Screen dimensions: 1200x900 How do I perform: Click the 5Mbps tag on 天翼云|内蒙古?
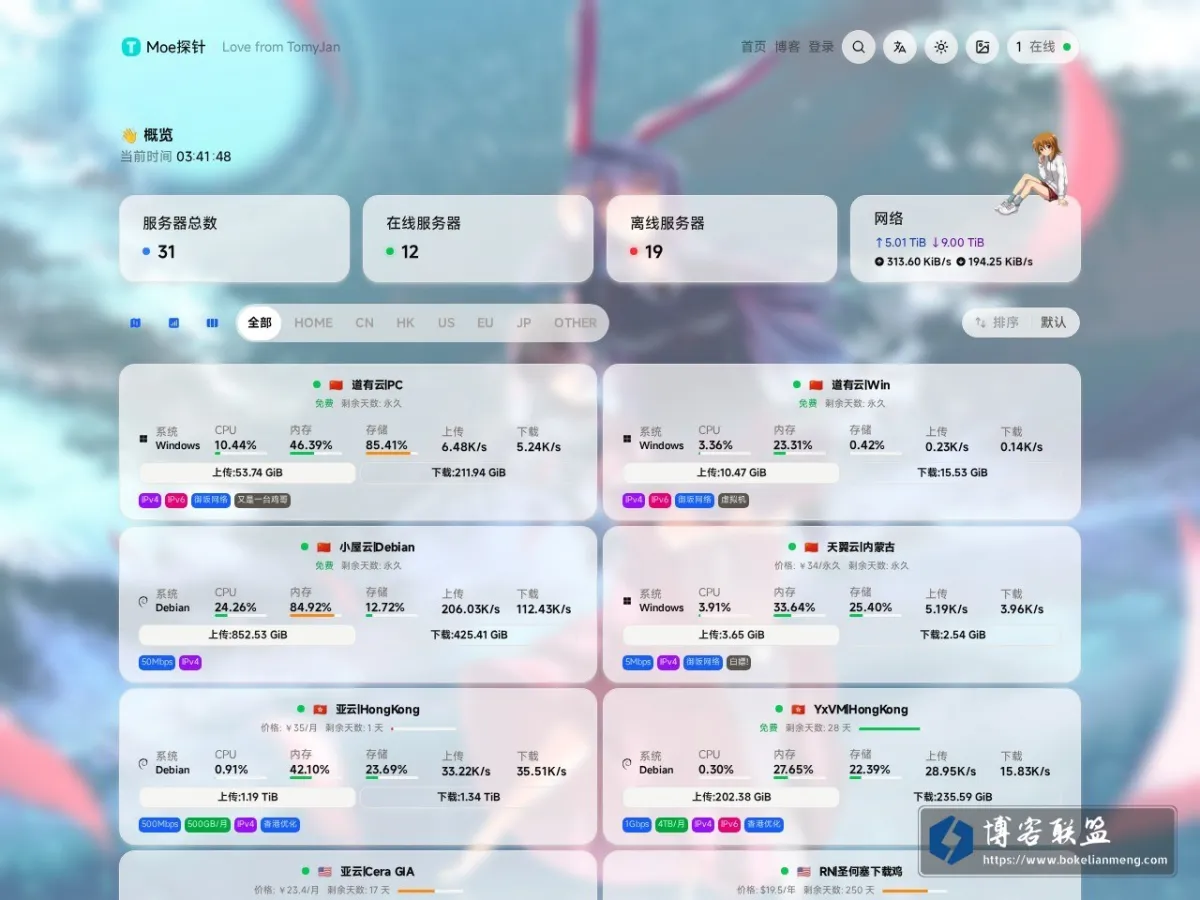(x=638, y=662)
